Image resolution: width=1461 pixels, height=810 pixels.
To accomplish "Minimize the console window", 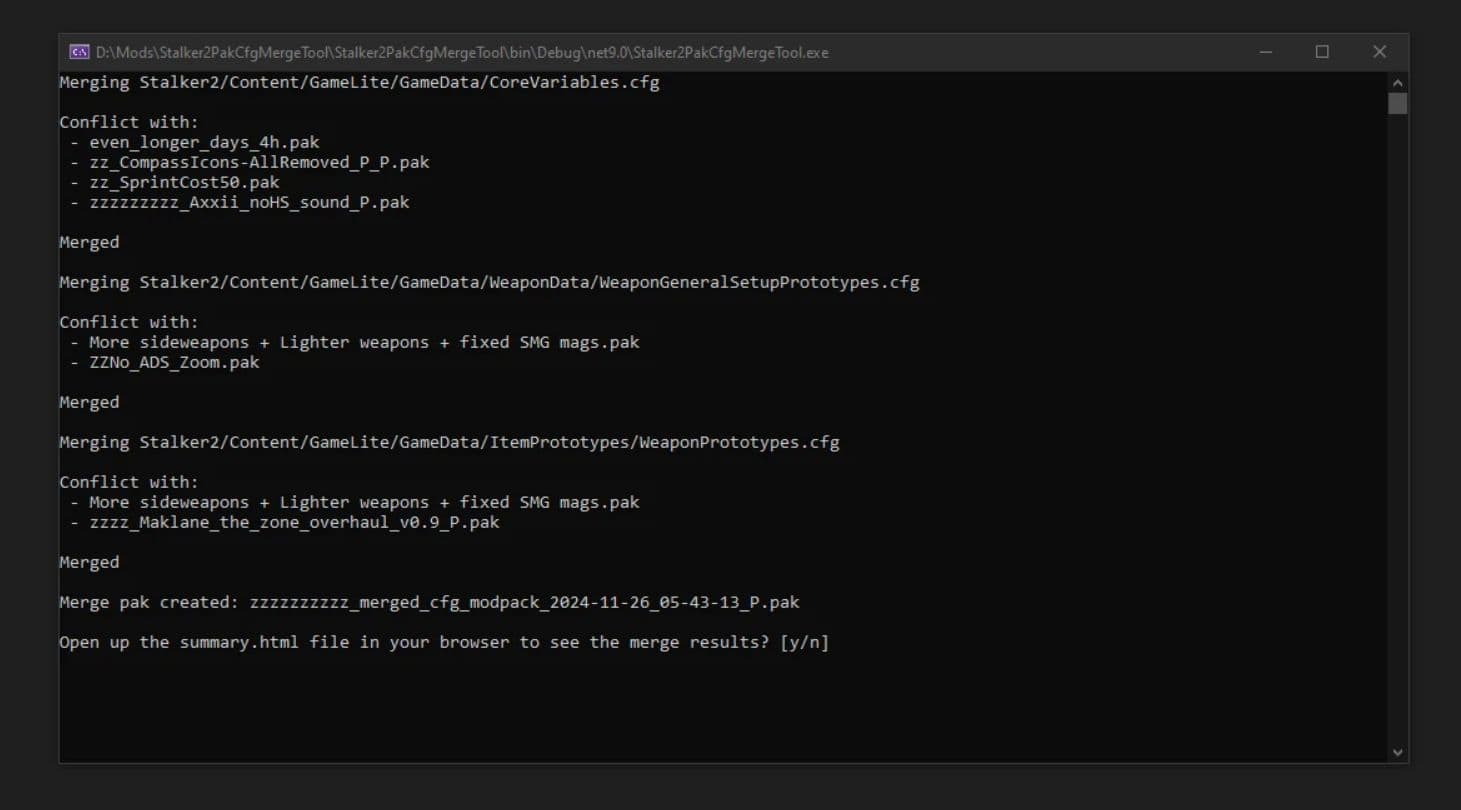I will pyautogui.click(x=1264, y=51).
